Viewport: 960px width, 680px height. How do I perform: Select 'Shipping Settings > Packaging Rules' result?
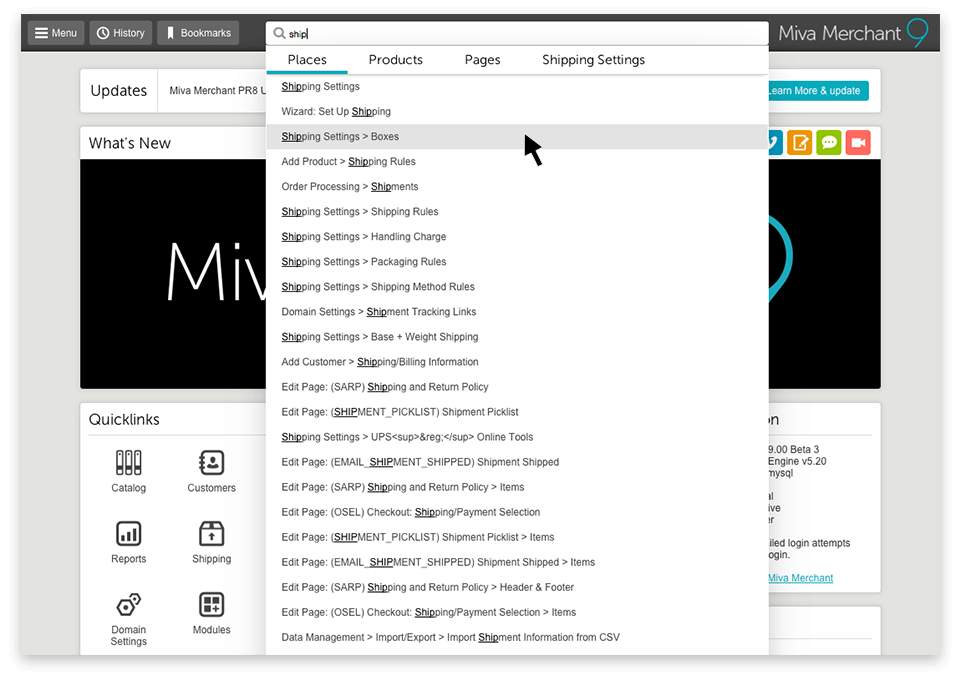[x=517, y=262]
